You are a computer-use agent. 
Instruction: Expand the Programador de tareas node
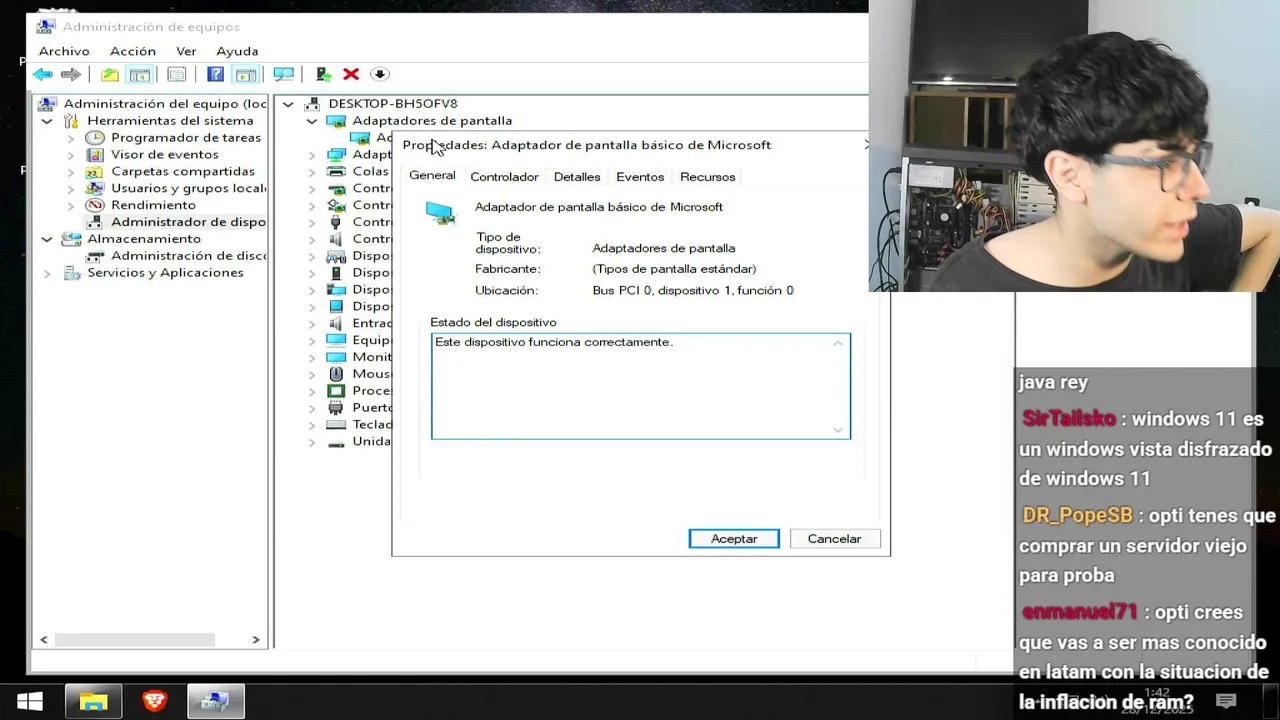pos(71,138)
